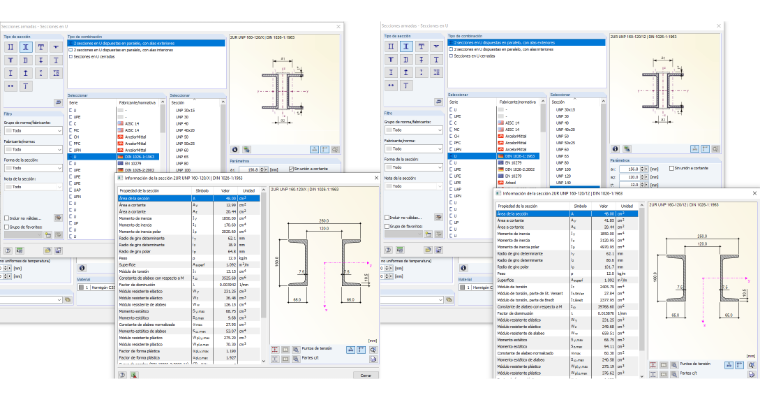Screen dimensions: 760x400
Task: Select 'UNP 40' in left dialog section list
Action: 182,124
